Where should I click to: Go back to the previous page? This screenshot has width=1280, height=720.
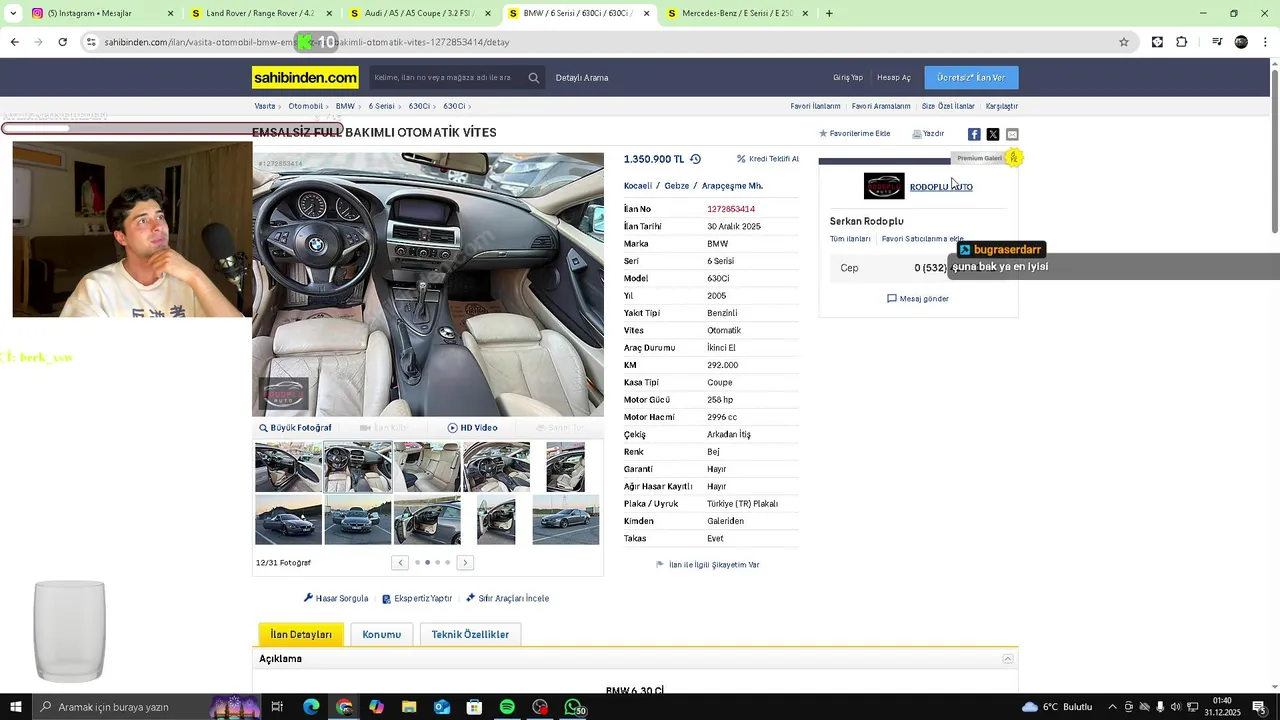click(14, 42)
